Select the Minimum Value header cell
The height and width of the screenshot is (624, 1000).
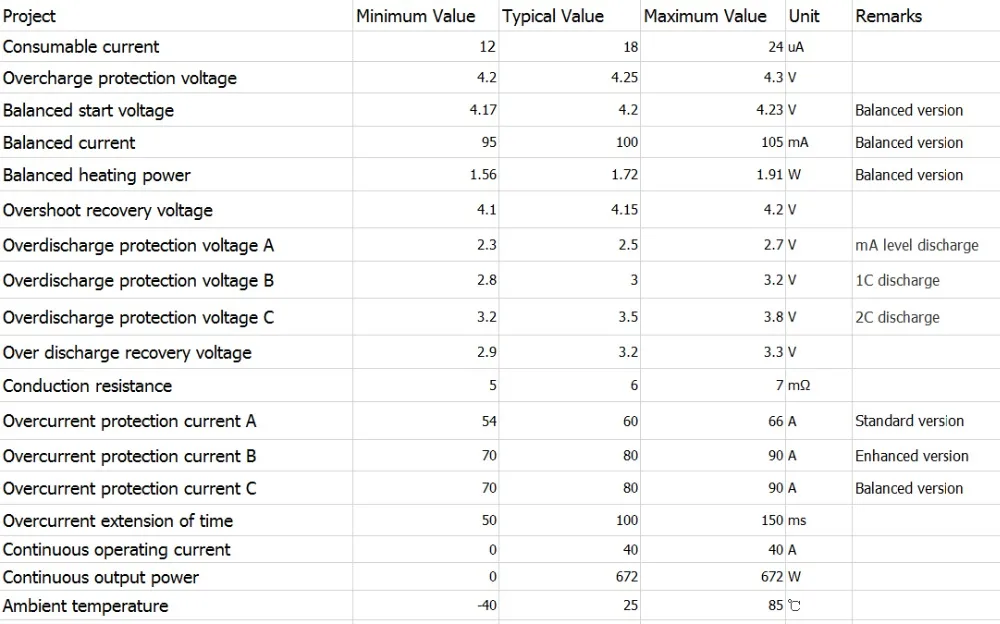click(x=415, y=16)
